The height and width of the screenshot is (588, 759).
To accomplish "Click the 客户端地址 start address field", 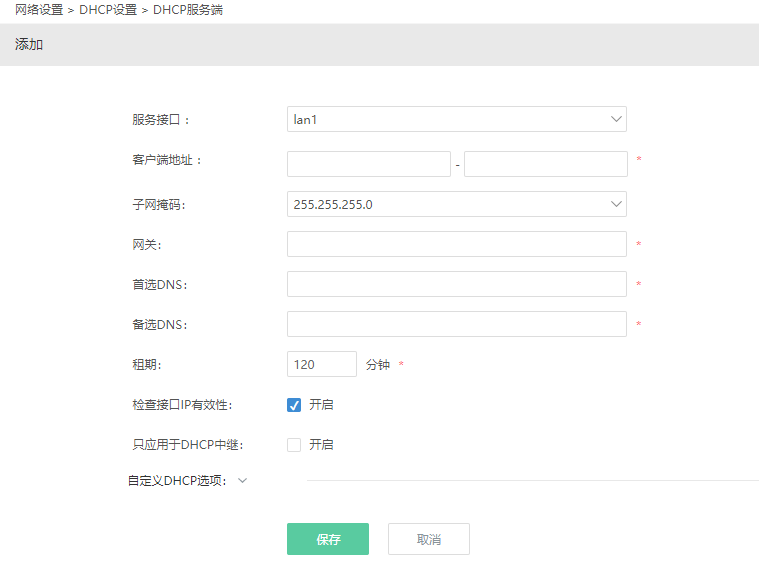I will coord(369,164).
